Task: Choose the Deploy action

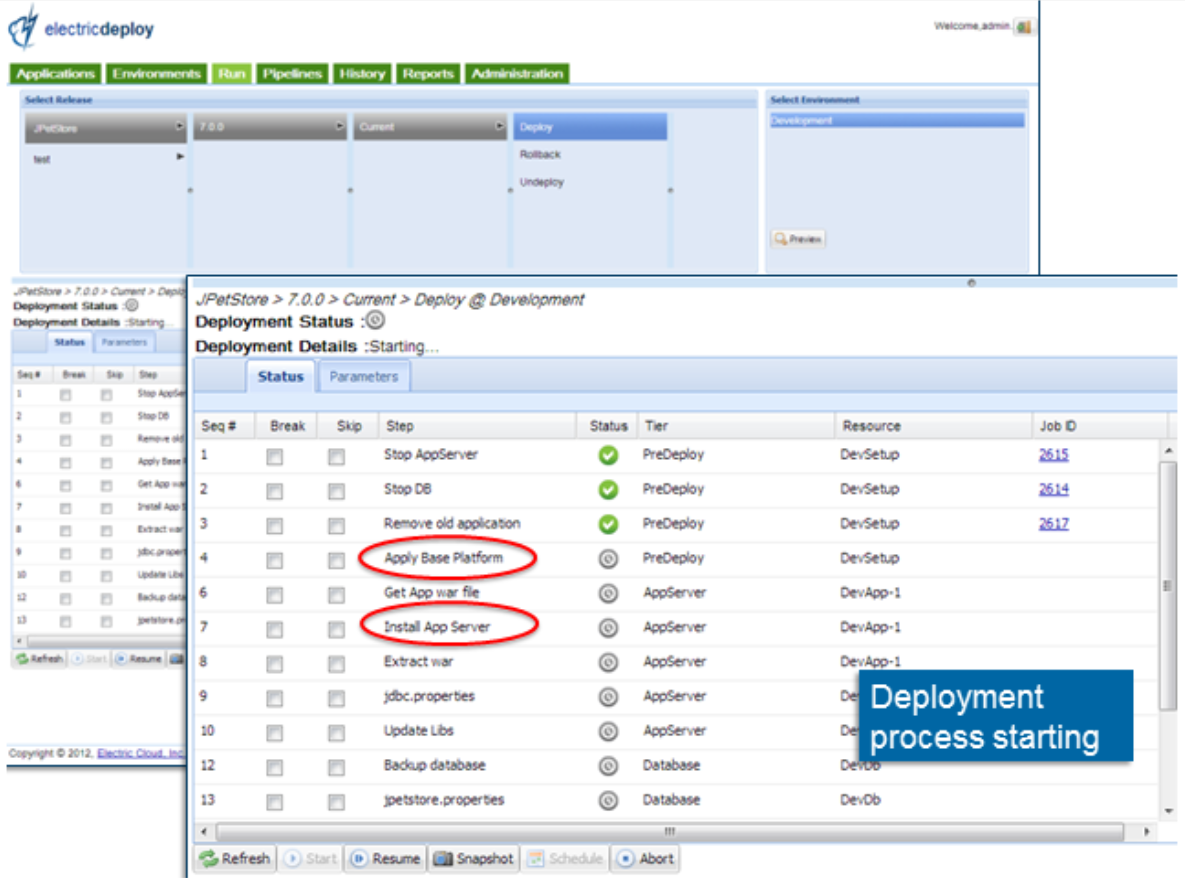Action: point(589,127)
